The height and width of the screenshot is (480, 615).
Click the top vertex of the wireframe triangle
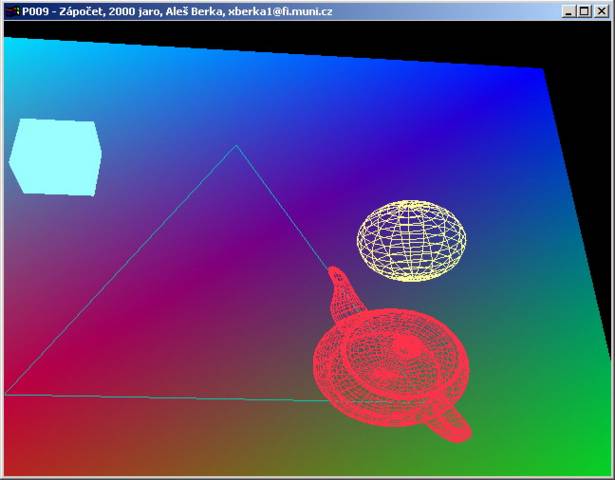(236, 146)
